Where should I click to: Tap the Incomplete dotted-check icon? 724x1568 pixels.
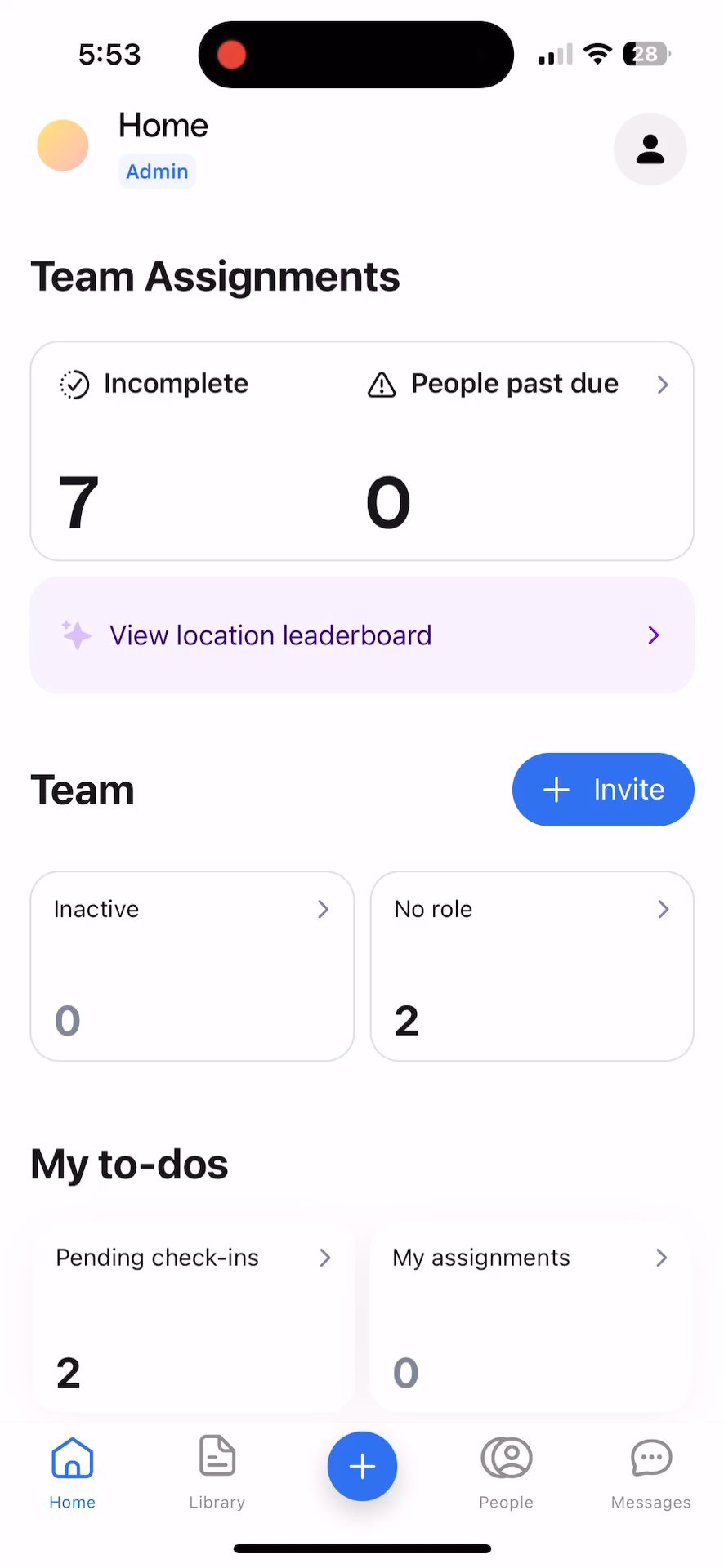tap(74, 385)
